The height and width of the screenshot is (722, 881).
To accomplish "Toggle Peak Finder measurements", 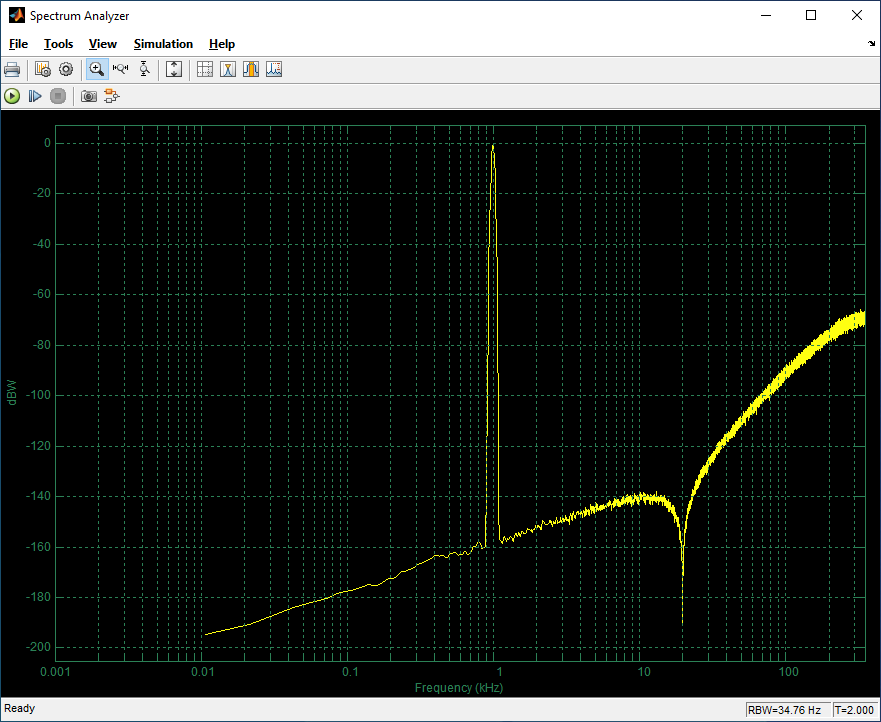I will point(228,70).
